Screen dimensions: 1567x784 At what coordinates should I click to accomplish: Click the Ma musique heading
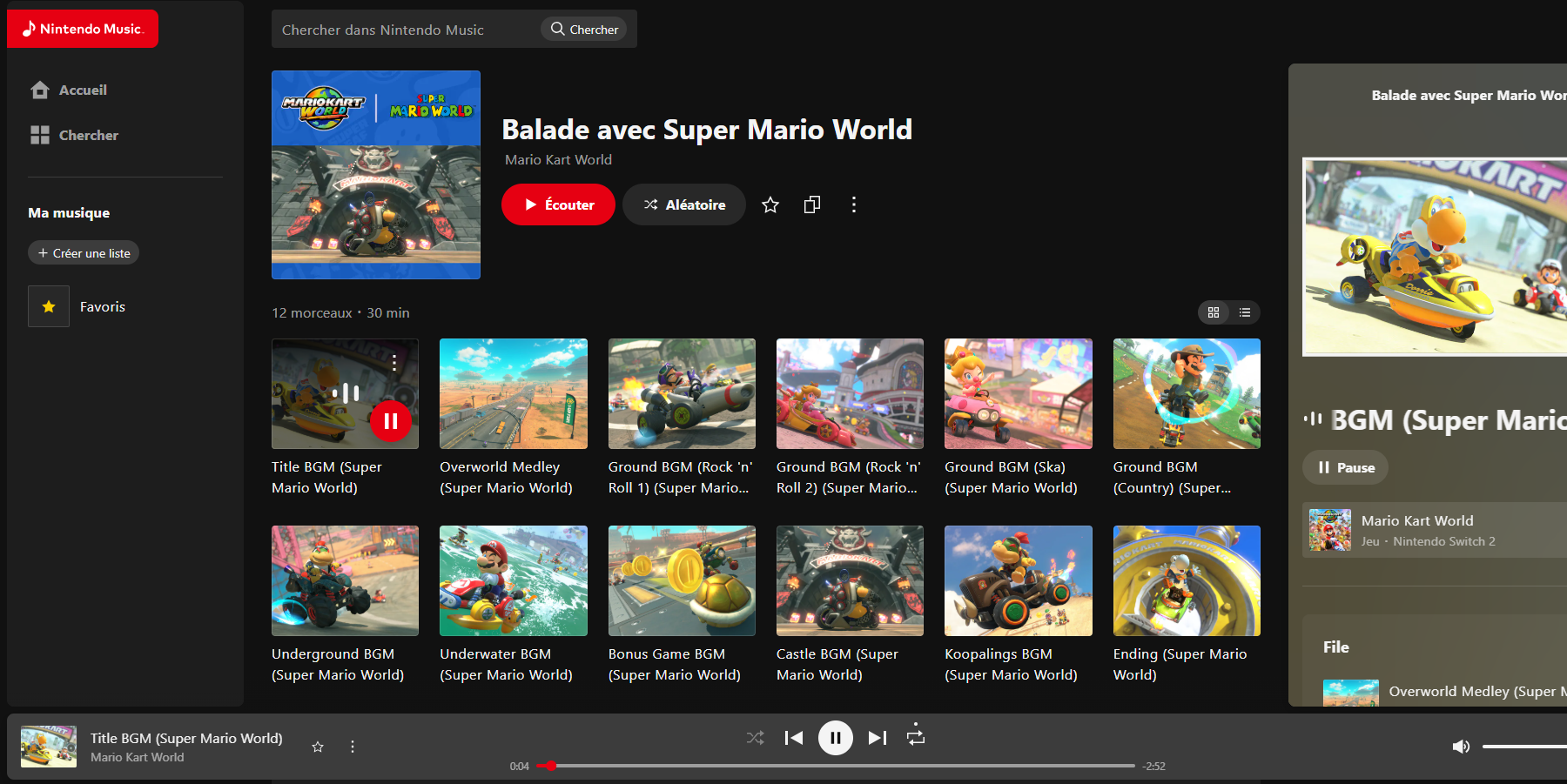[69, 212]
